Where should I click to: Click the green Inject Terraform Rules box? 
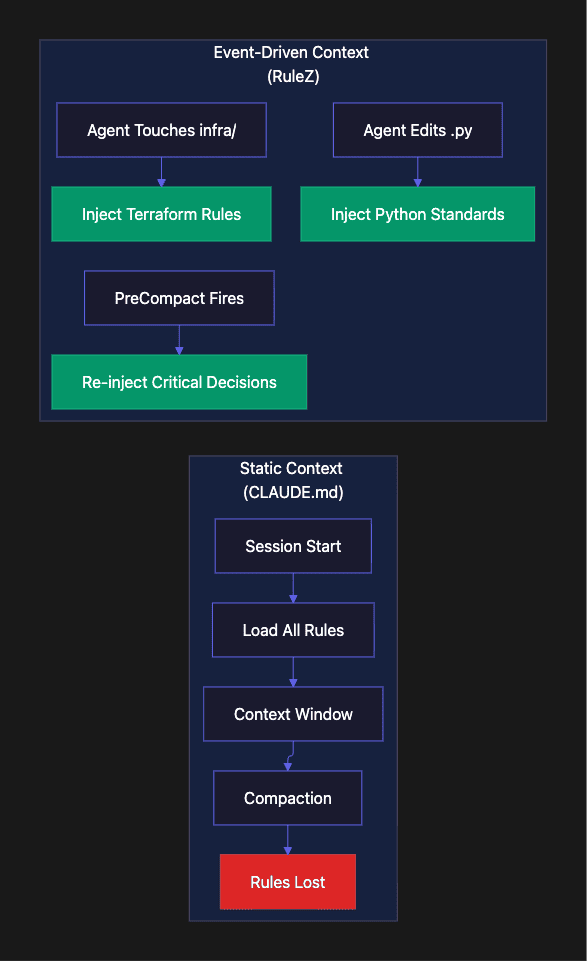[x=161, y=214]
